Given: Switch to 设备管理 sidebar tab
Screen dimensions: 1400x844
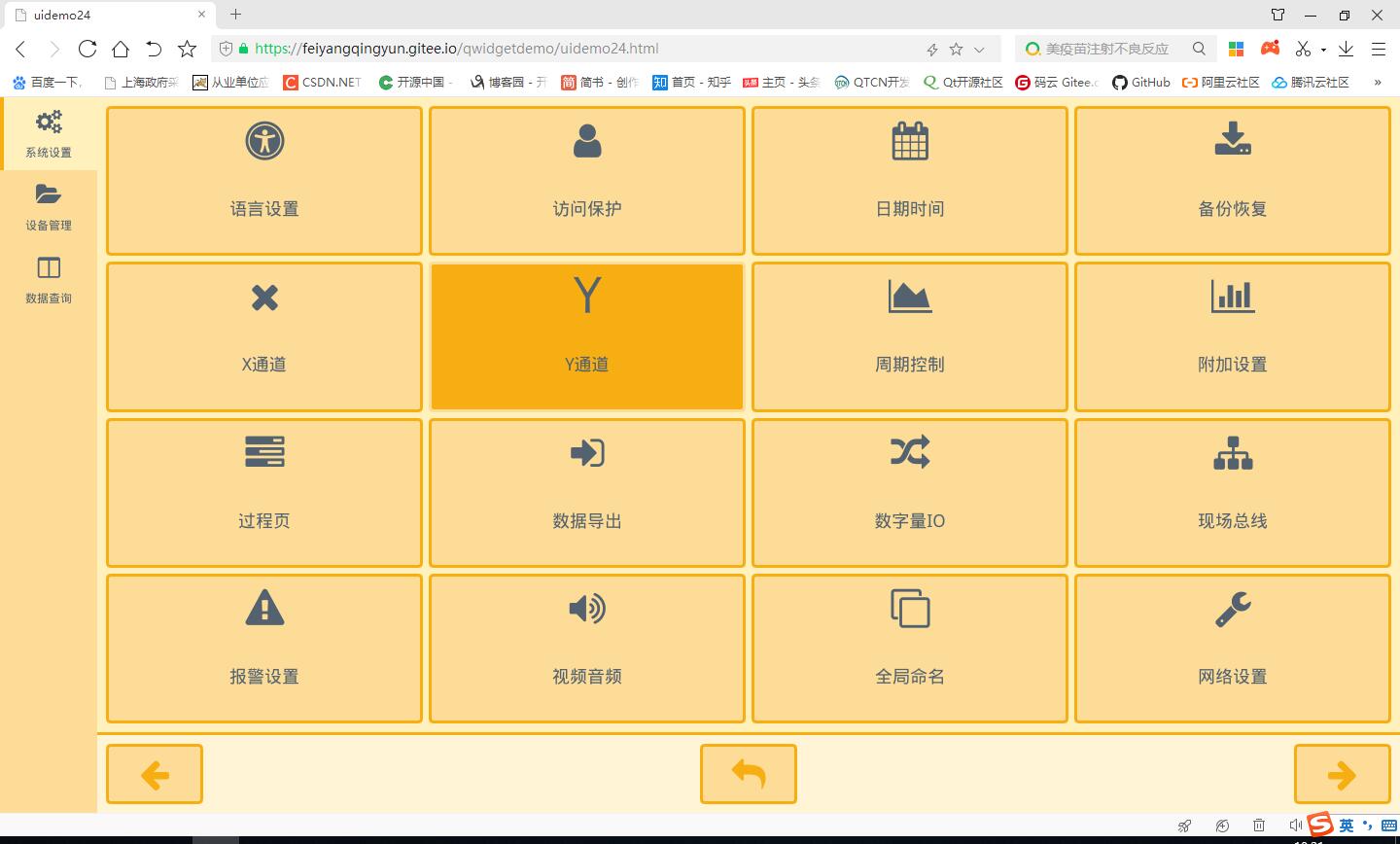Looking at the screenshot, I should click(x=49, y=207).
